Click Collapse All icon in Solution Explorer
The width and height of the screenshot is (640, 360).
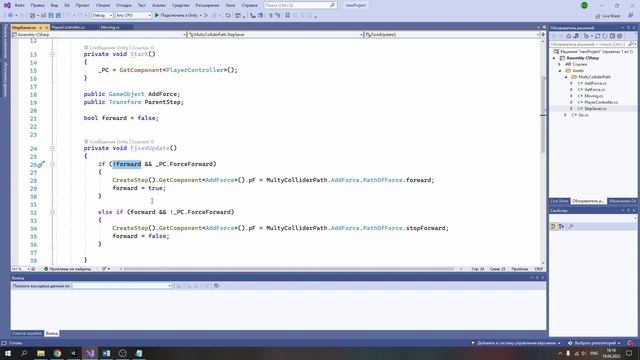[x=612, y=36]
